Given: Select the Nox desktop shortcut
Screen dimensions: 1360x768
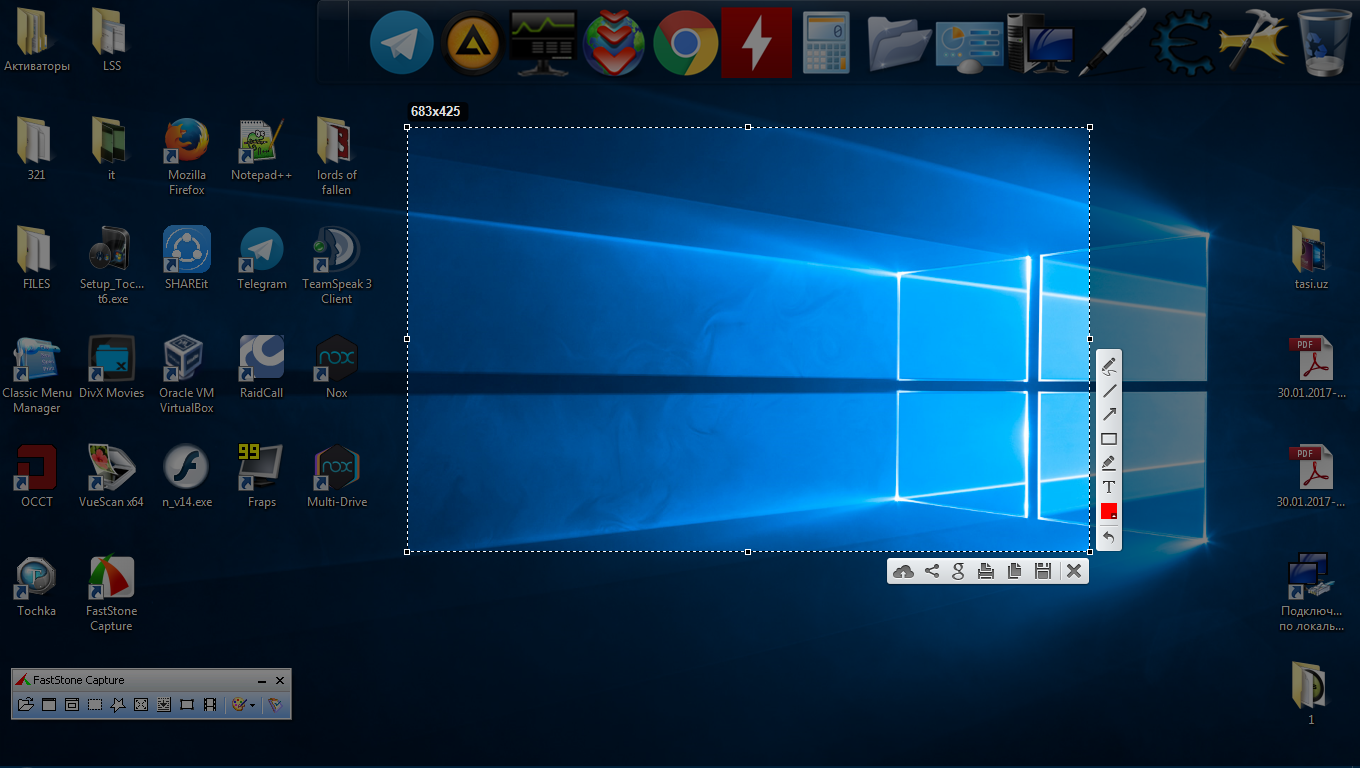Looking at the screenshot, I should 336,368.
